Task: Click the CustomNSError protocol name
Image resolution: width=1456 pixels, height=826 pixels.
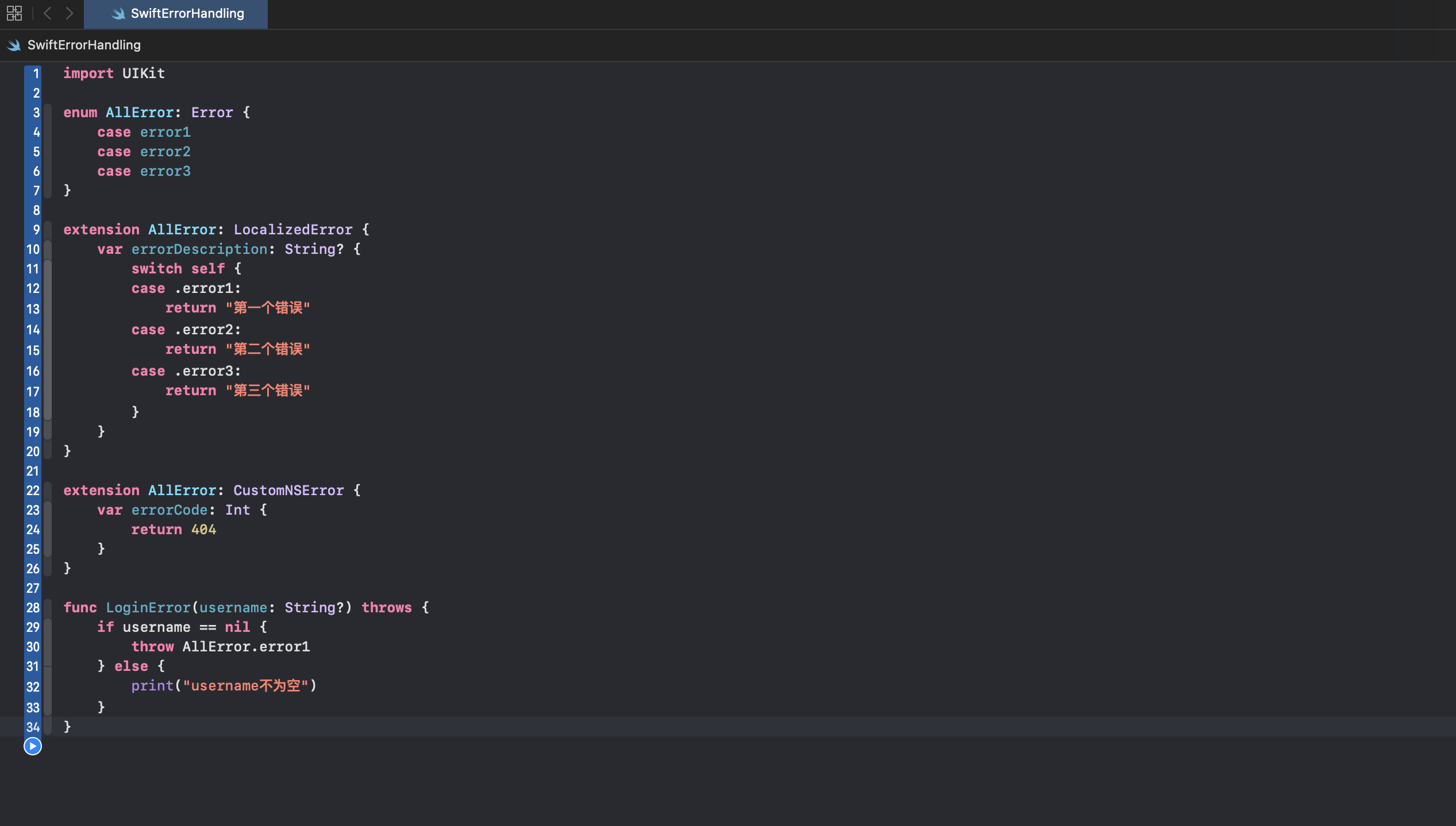Action: click(x=288, y=491)
